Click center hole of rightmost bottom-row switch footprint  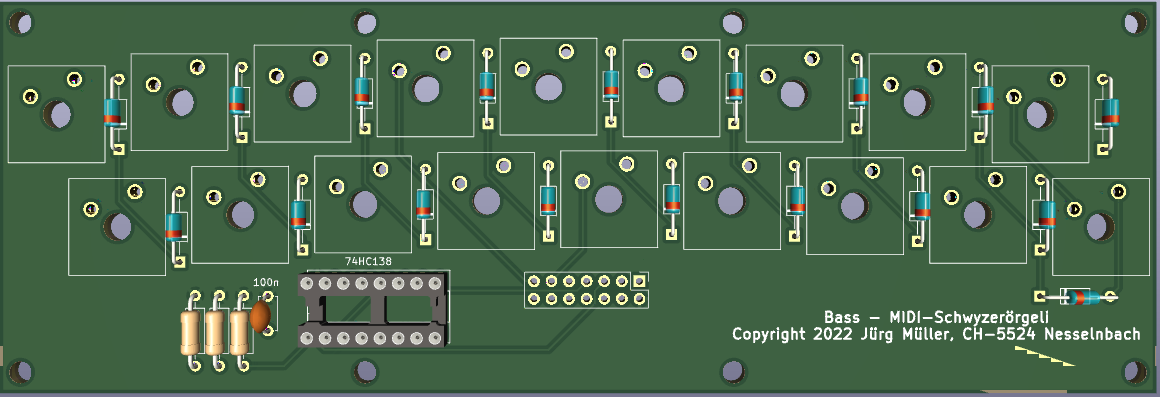tap(1099, 227)
